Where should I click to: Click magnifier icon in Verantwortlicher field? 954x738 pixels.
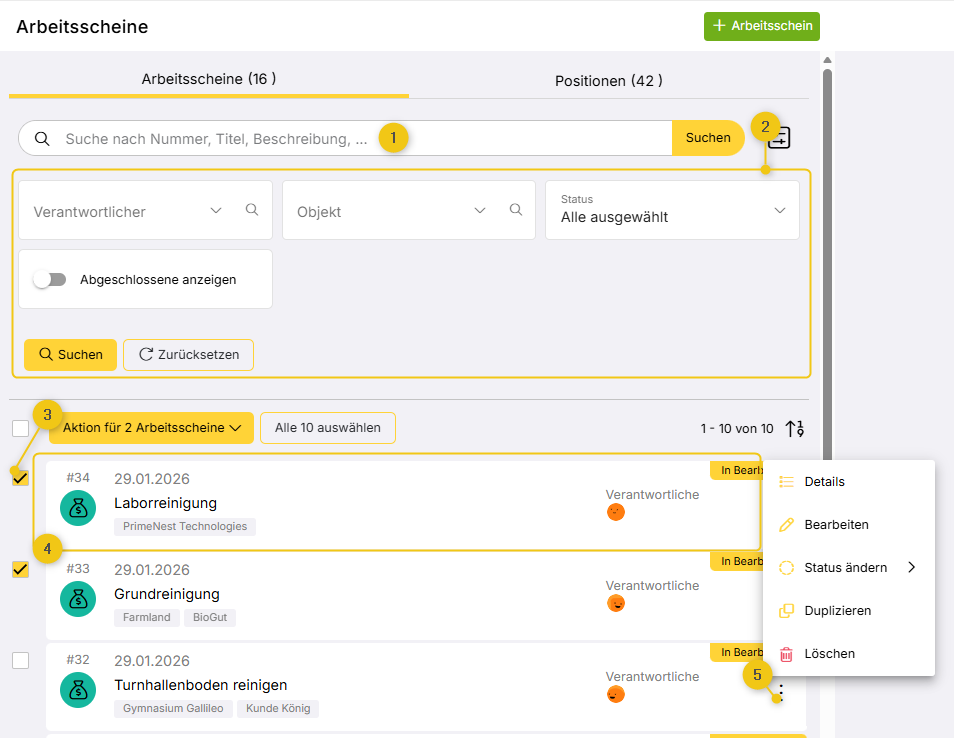(252, 210)
